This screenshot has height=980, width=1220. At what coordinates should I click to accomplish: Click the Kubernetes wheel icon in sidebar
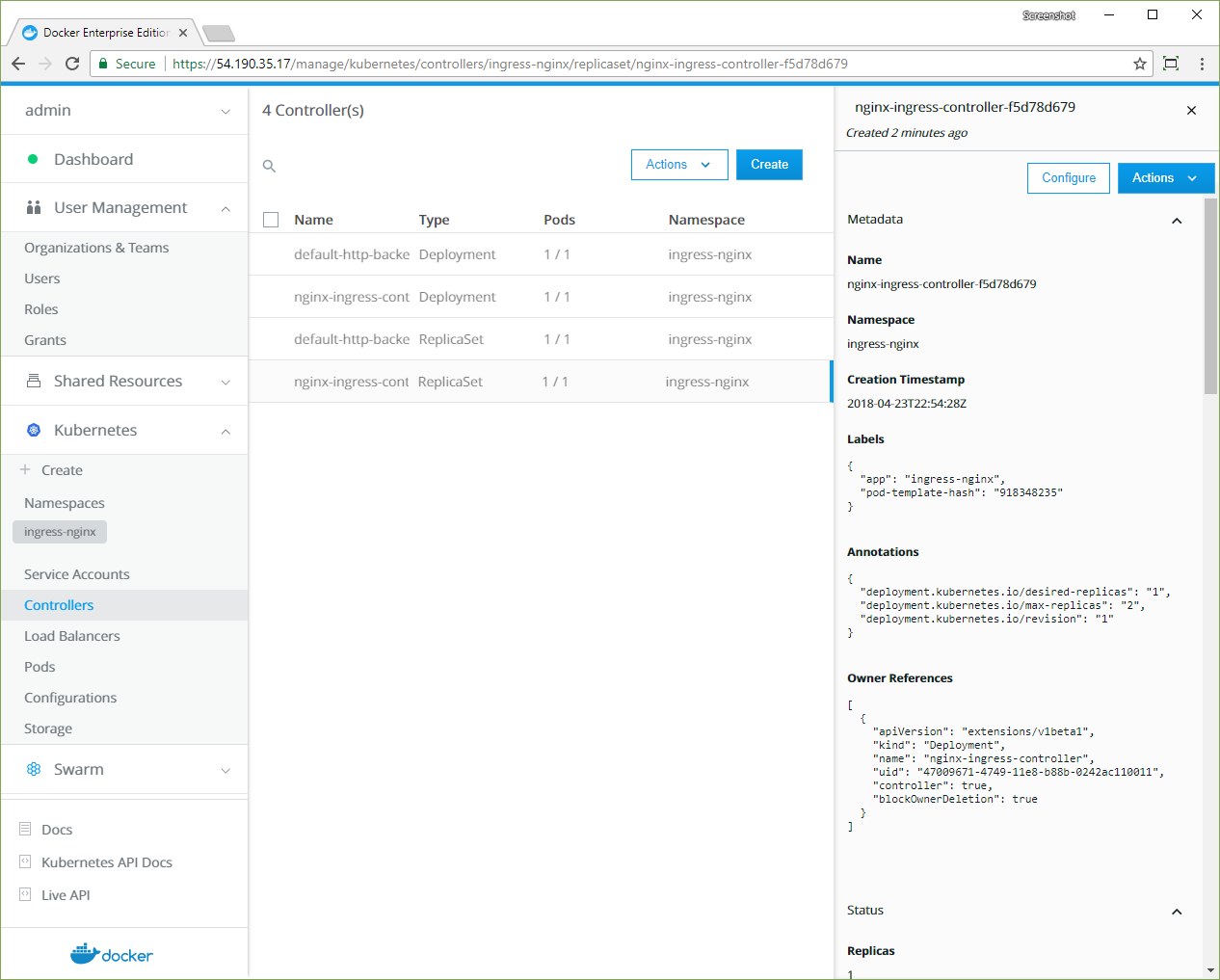34,430
